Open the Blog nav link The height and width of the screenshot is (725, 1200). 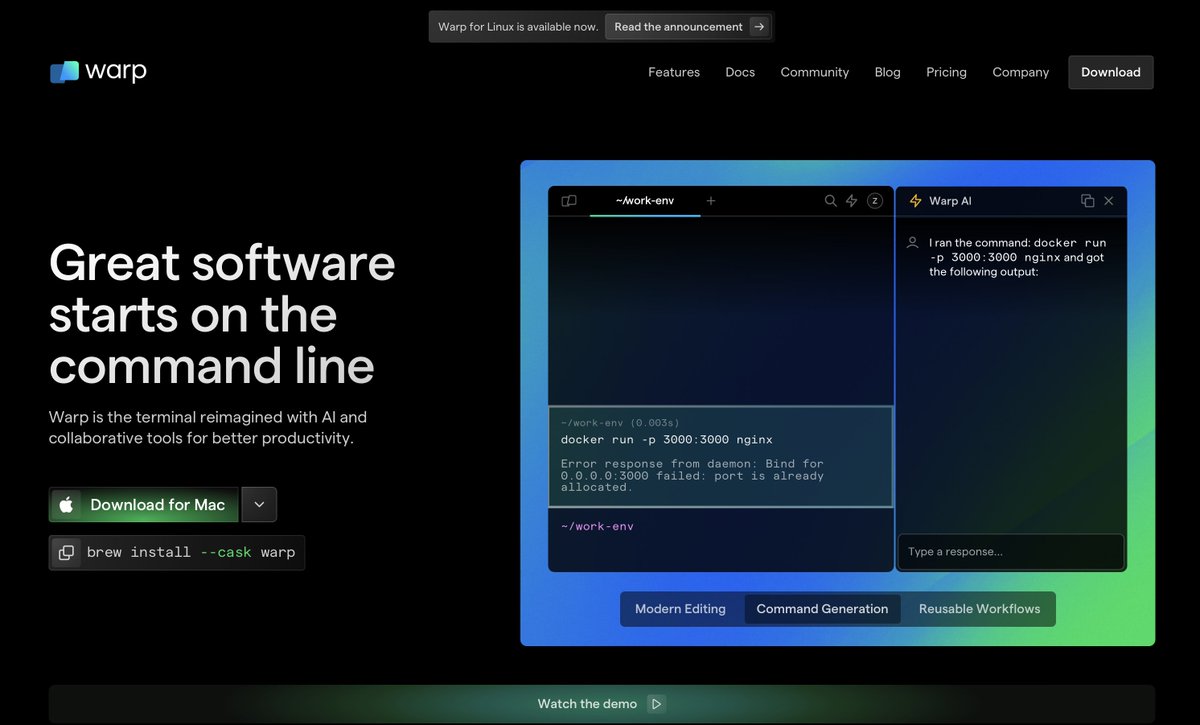click(888, 72)
